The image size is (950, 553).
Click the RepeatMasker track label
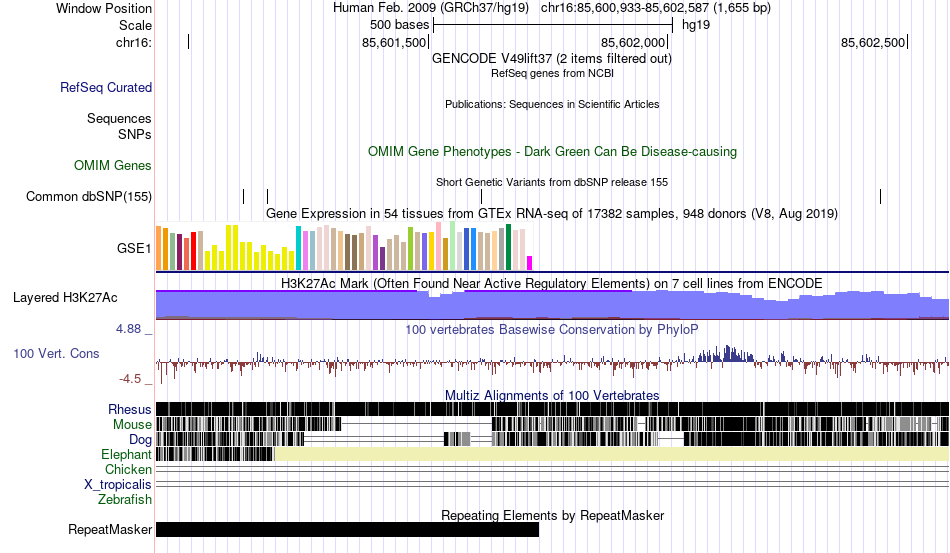[x=110, y=529]
